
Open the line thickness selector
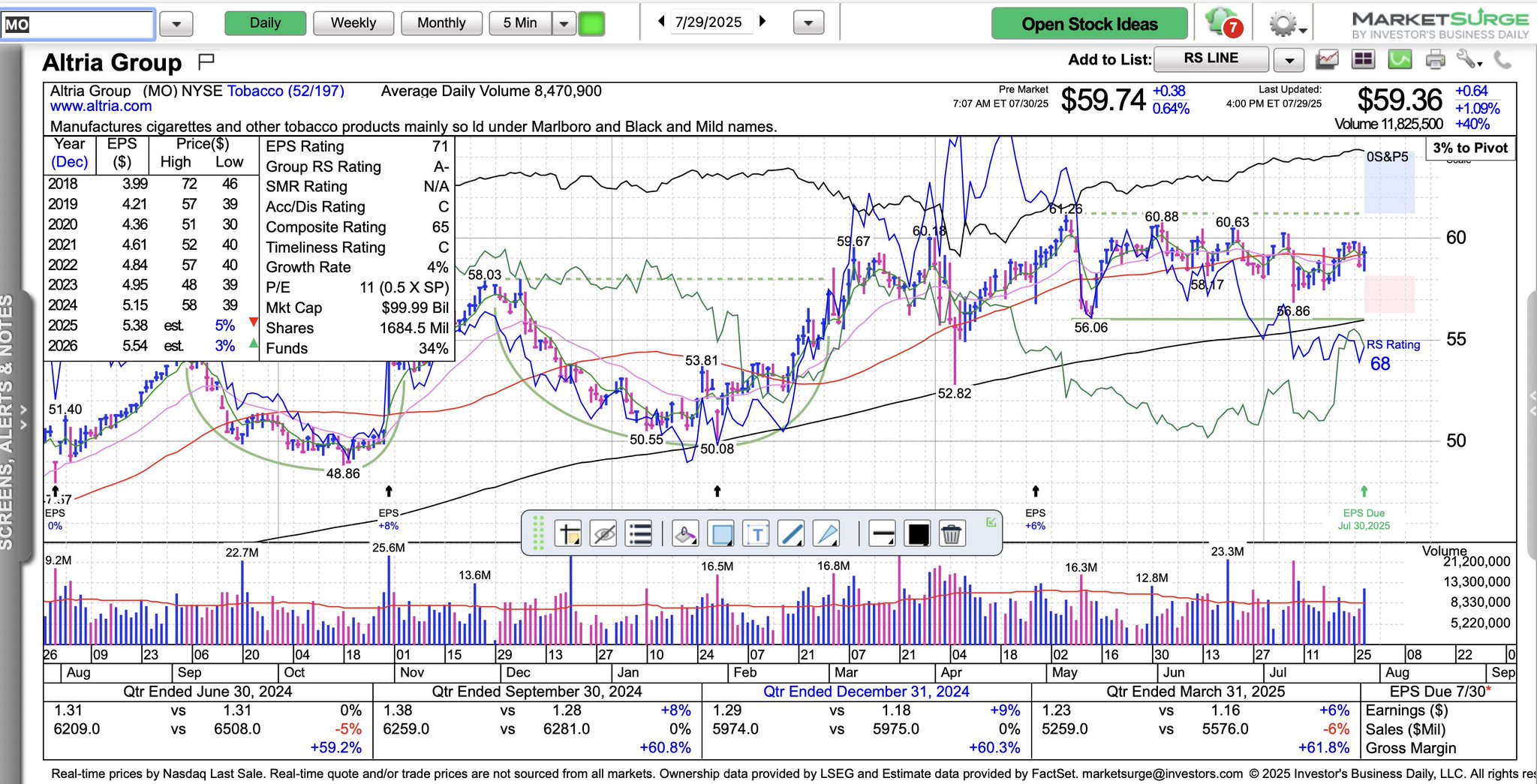tap(882, 534)
